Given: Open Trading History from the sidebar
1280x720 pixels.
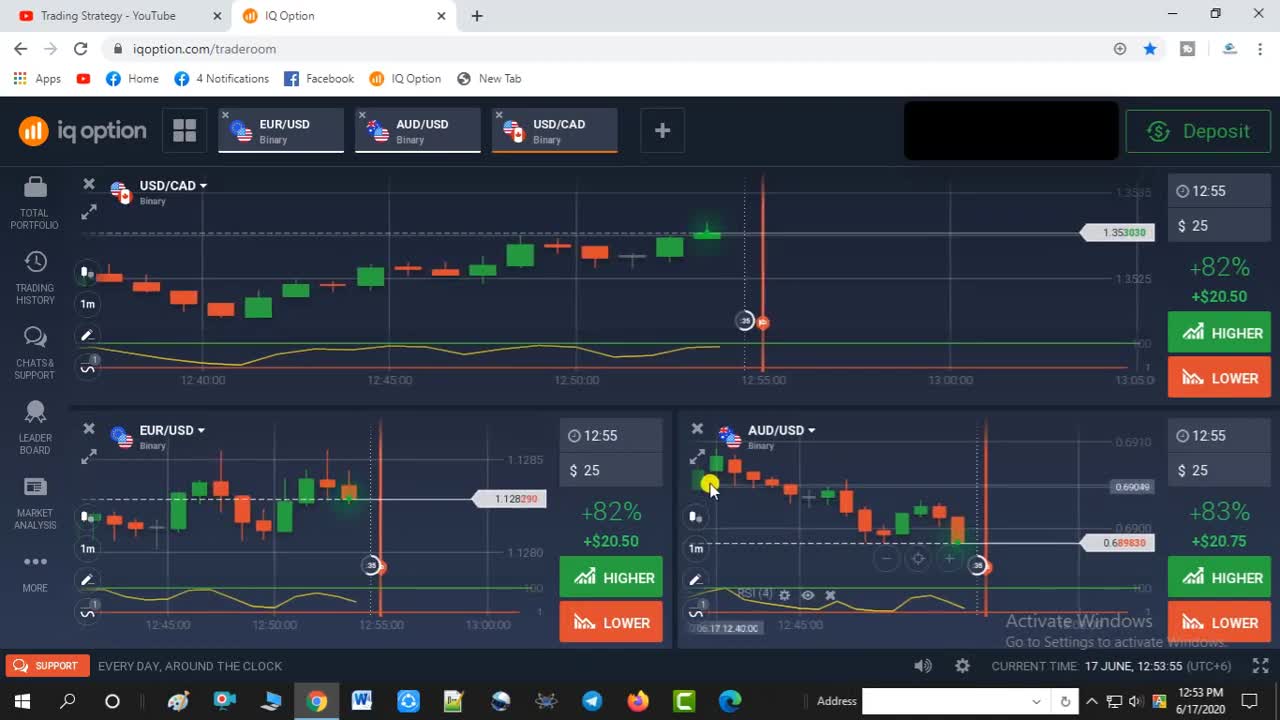Looking at the screenshot, I should pos(35,277).
